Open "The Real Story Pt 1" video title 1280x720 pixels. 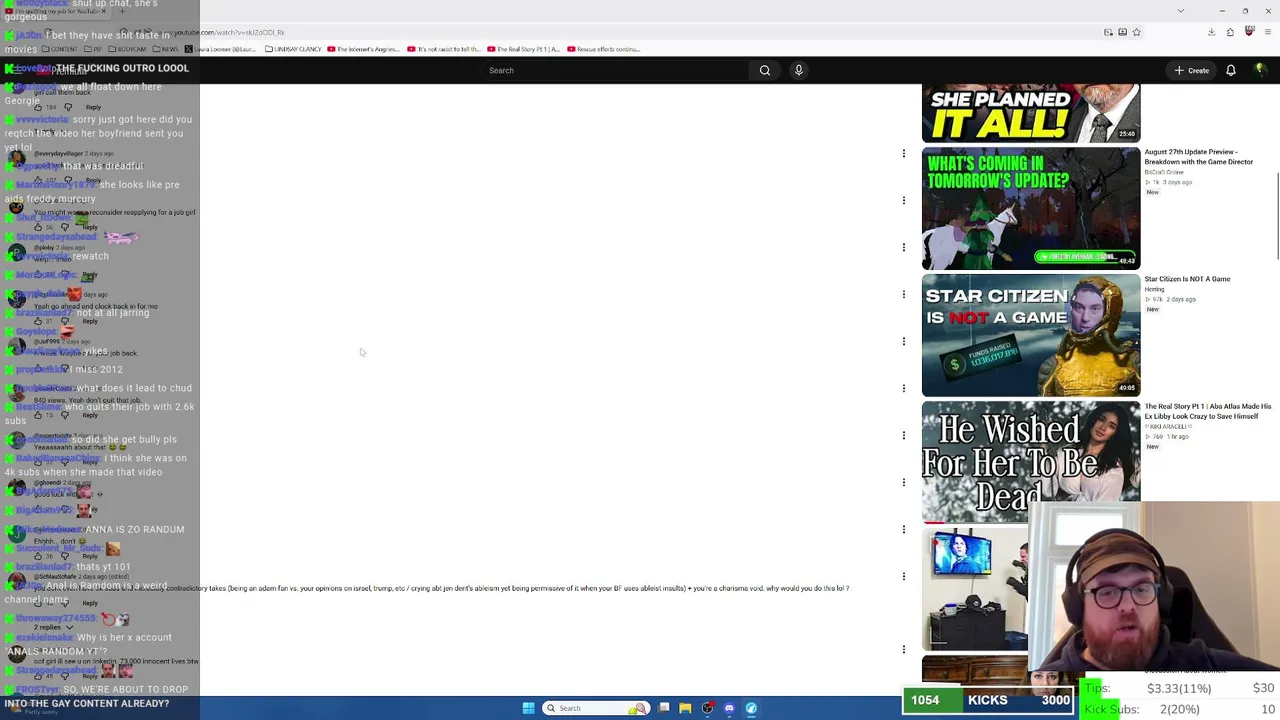point(1208,411)
